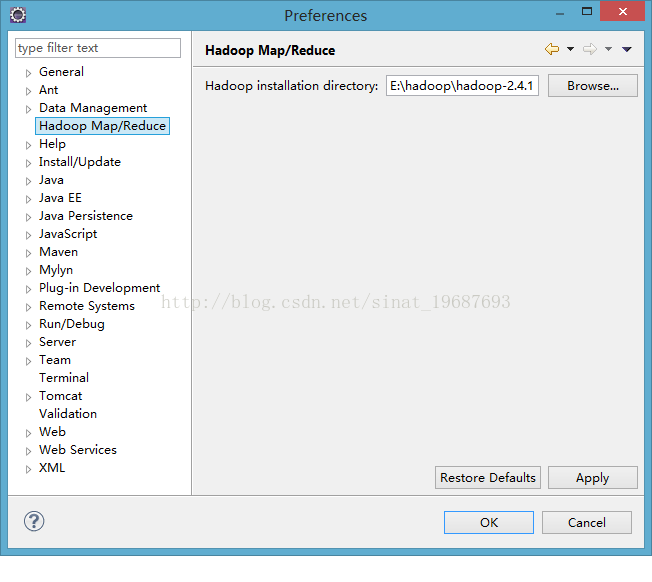This screenshot has width=652, height=582.
Task: Expand the Team node
Action: (x=28, y=361)
